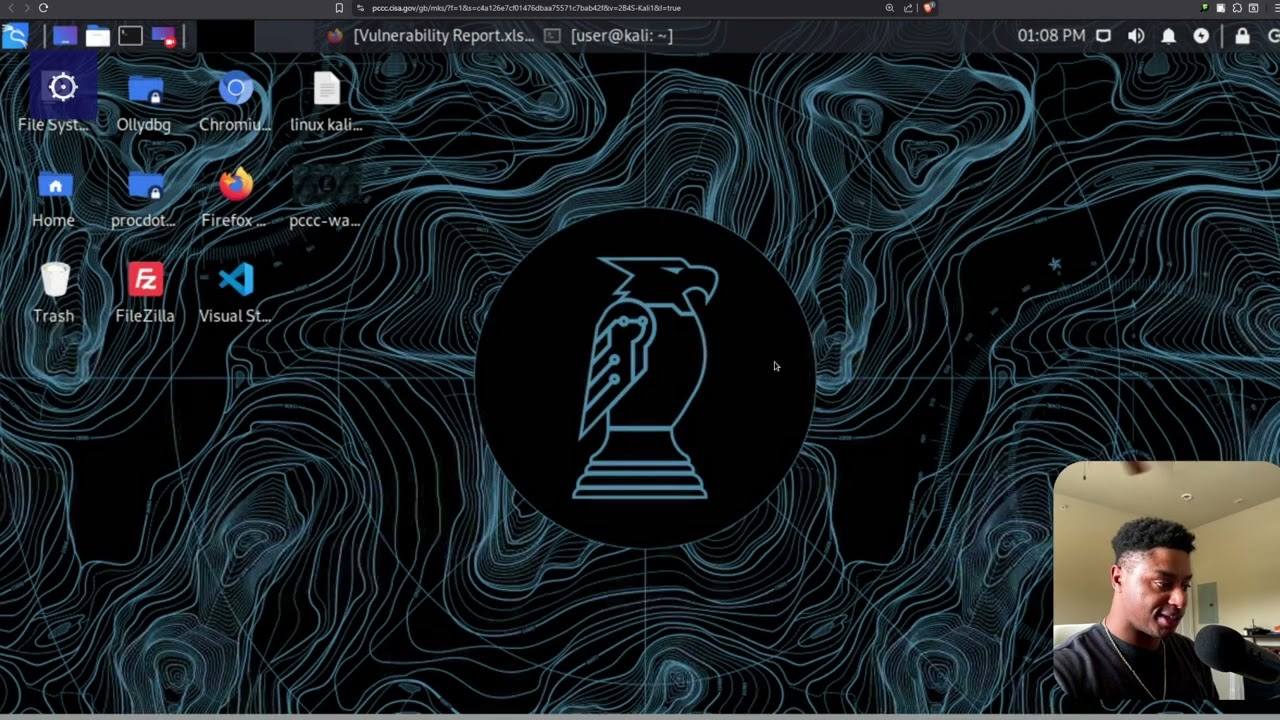This screenshot has width=1280, height=720.
Task: Launch Visual Studio Code from desktop
Action: 236,293
